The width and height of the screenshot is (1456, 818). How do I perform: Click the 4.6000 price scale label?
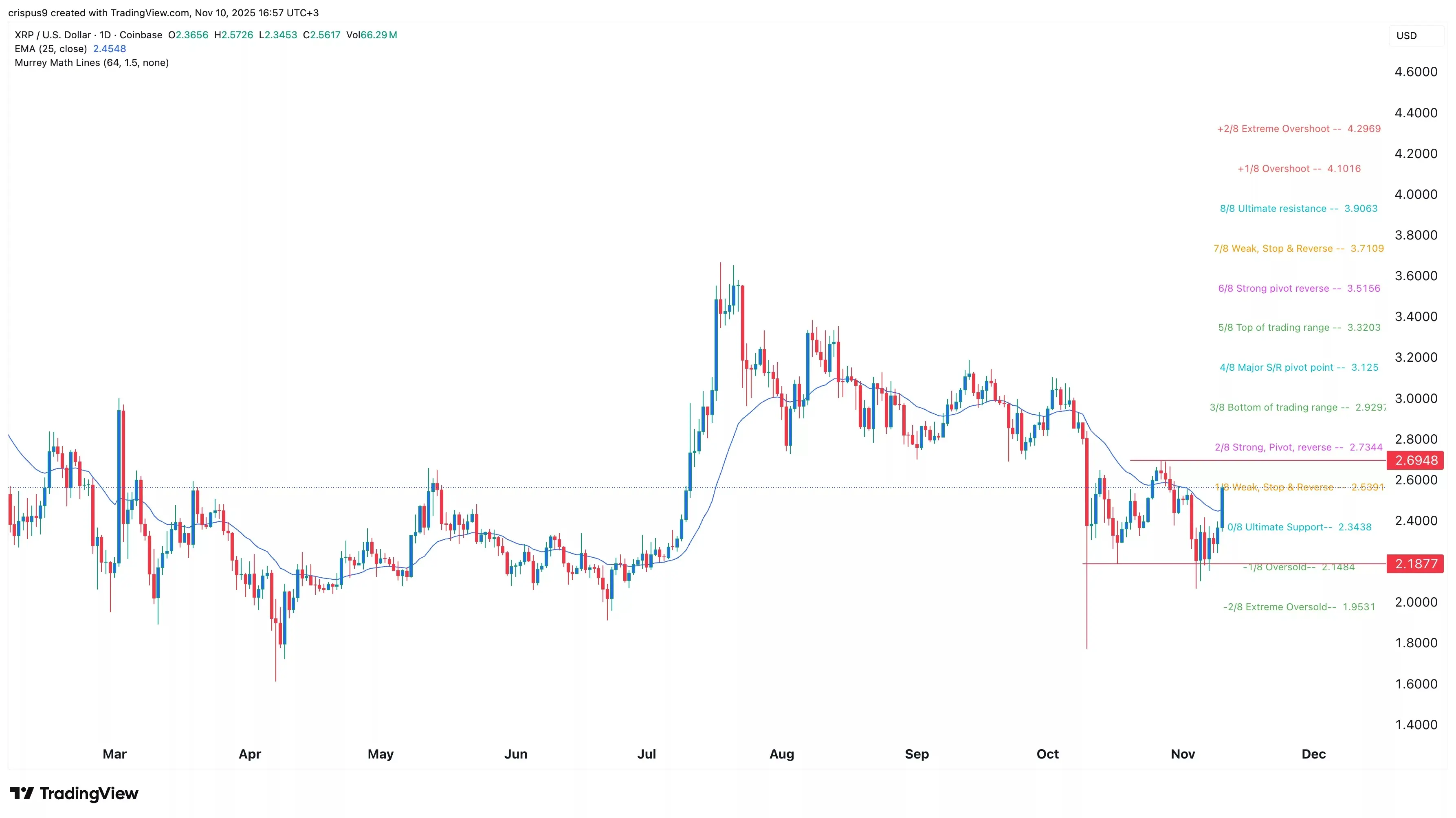tap(1415, 72)
